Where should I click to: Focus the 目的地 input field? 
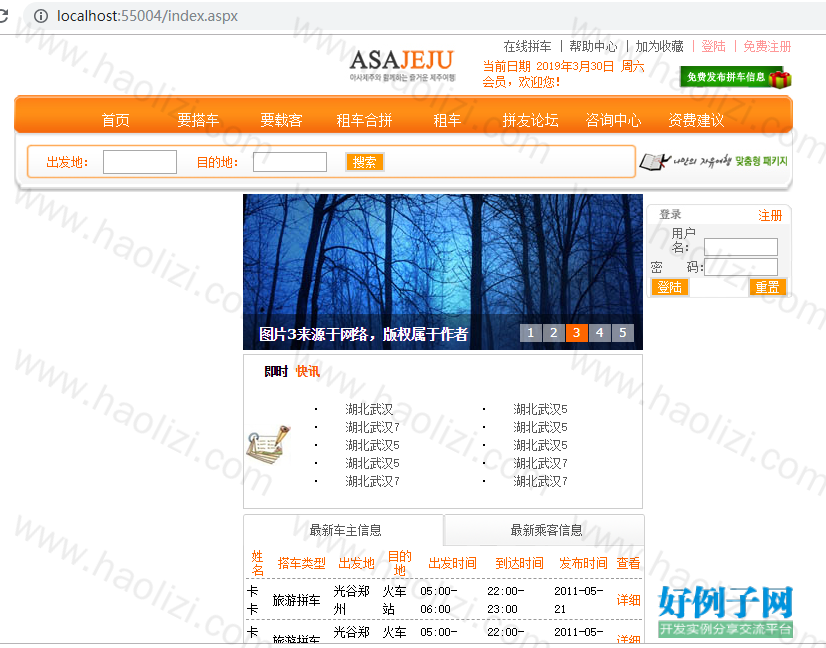[x=290, y=162]
